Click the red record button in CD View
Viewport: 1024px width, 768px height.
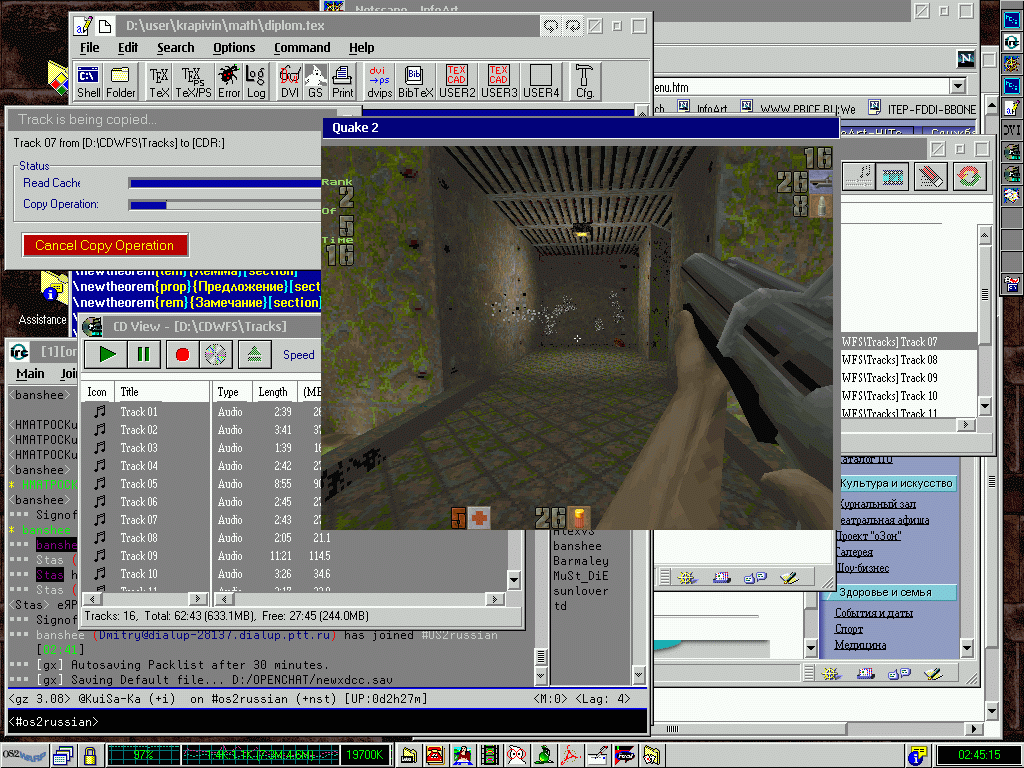182,355
